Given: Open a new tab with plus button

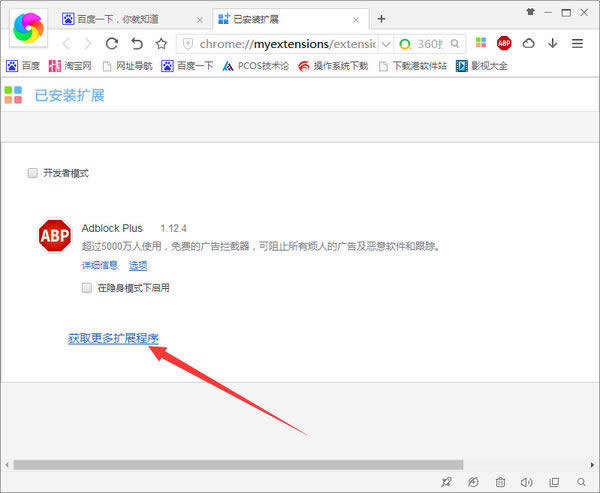Looking at the screenshot, I should pyautogui.click(x=381, y=19).
